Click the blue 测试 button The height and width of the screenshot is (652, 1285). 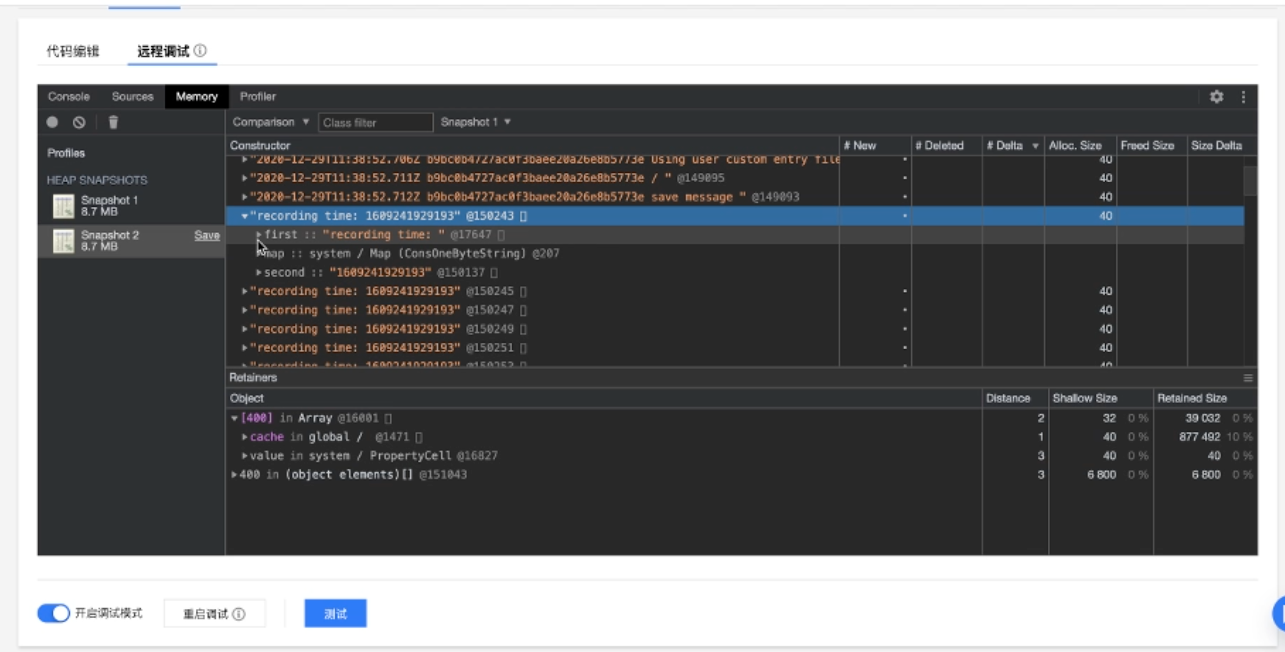click(x=335, y=614)
